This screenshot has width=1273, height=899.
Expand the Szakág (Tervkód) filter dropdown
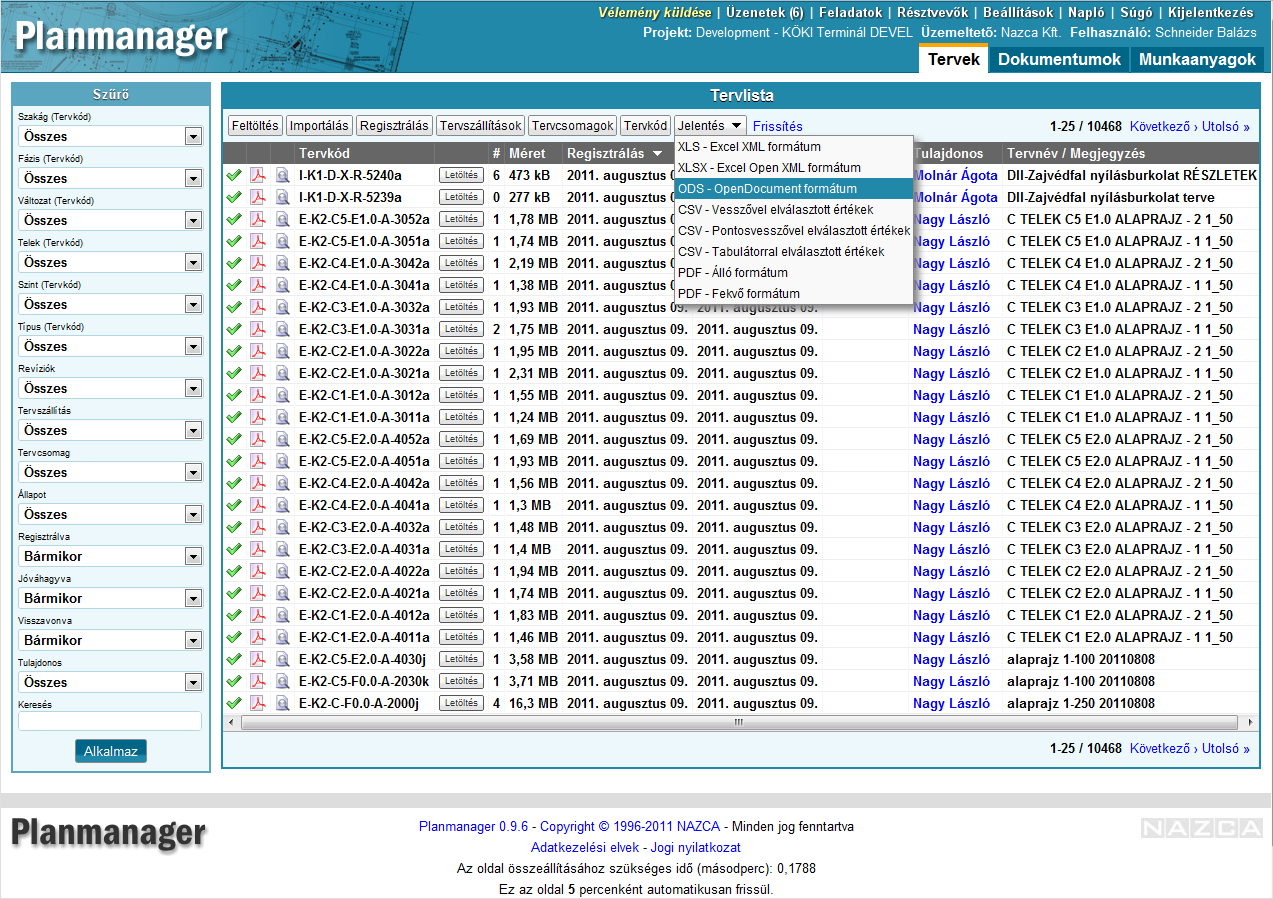193,136
